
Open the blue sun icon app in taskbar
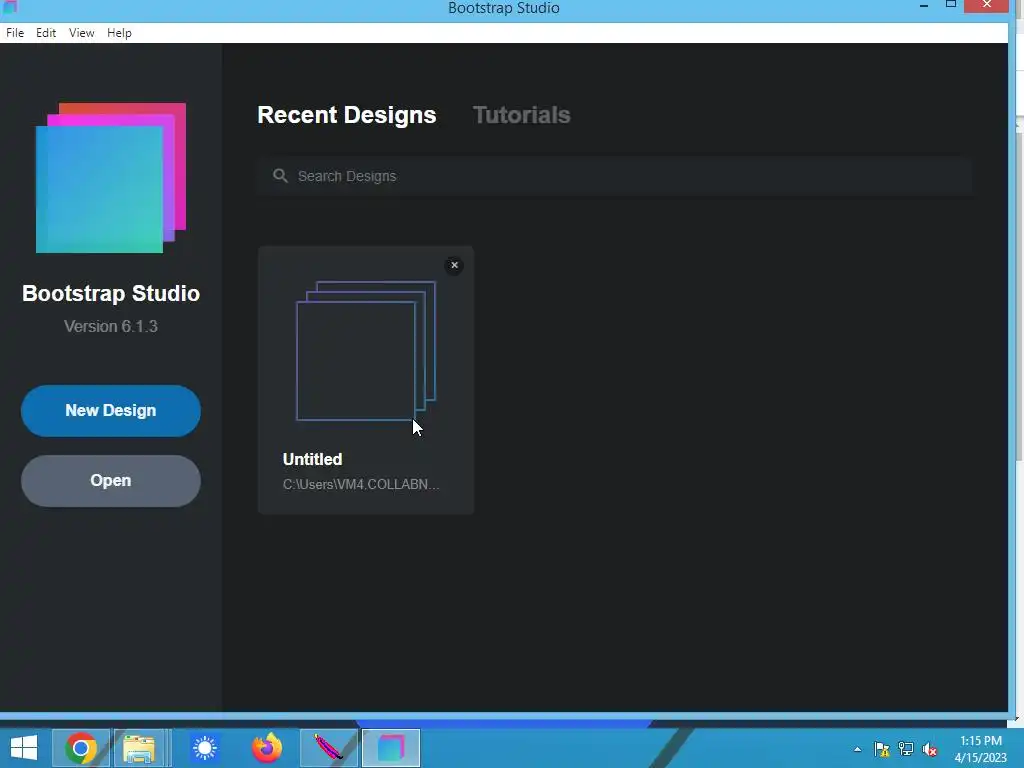coord(205,748)
